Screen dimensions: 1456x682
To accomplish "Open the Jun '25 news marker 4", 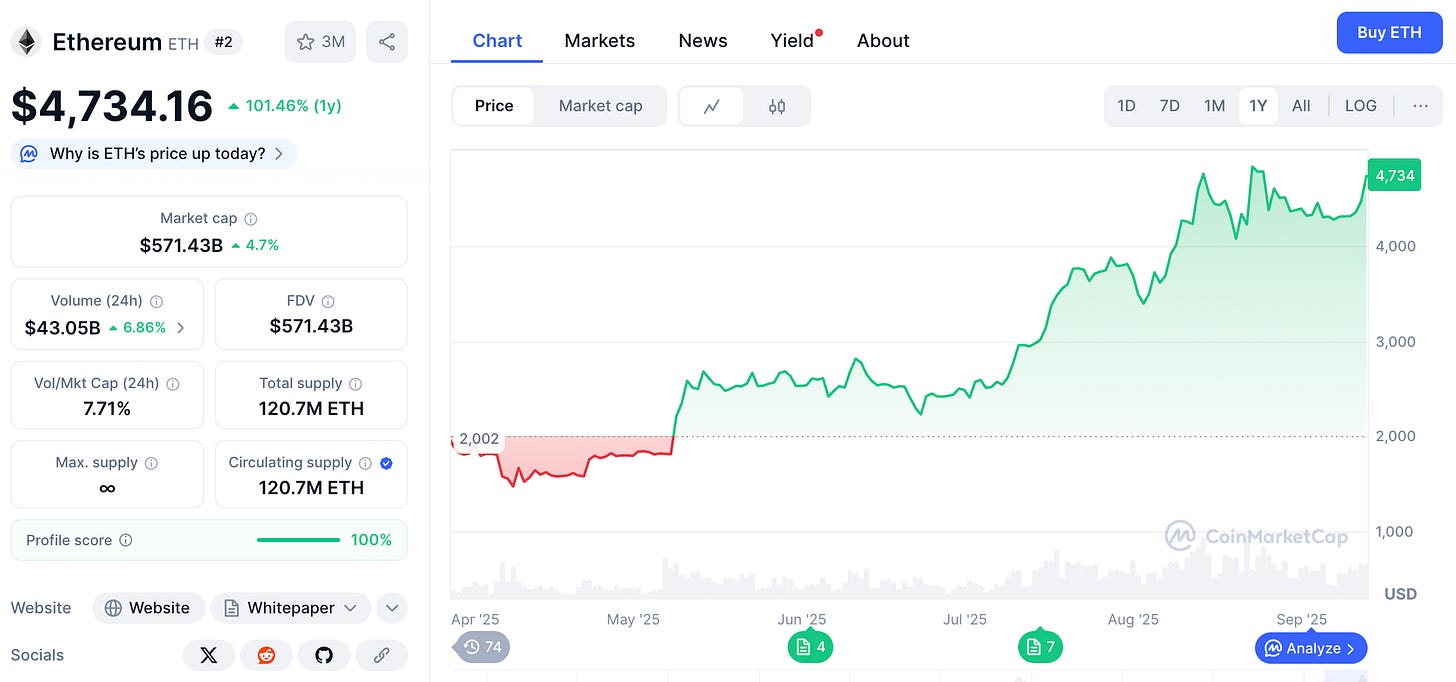I will (x=810, y=647).
